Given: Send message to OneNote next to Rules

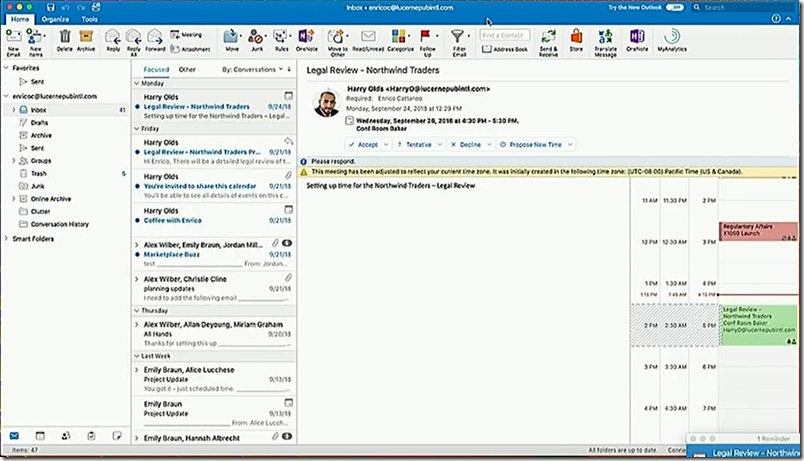Looking at the screenshot, I should (x=306, y=41).
